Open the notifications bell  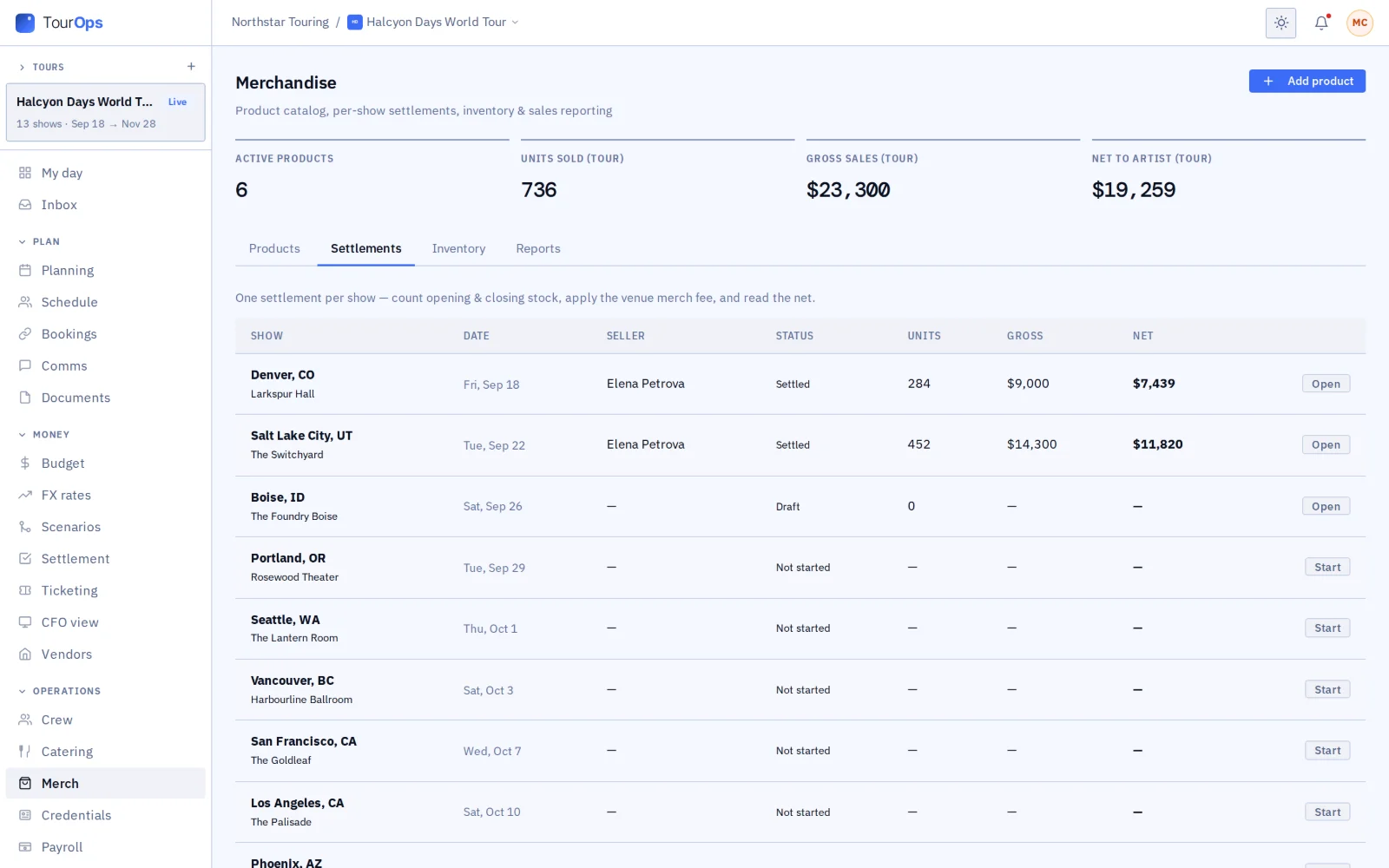[x=1321, y=23]
